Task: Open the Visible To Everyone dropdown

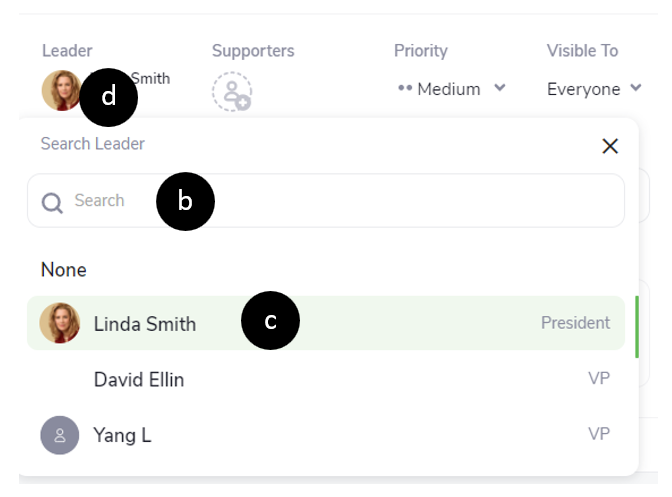Action: 594,89
